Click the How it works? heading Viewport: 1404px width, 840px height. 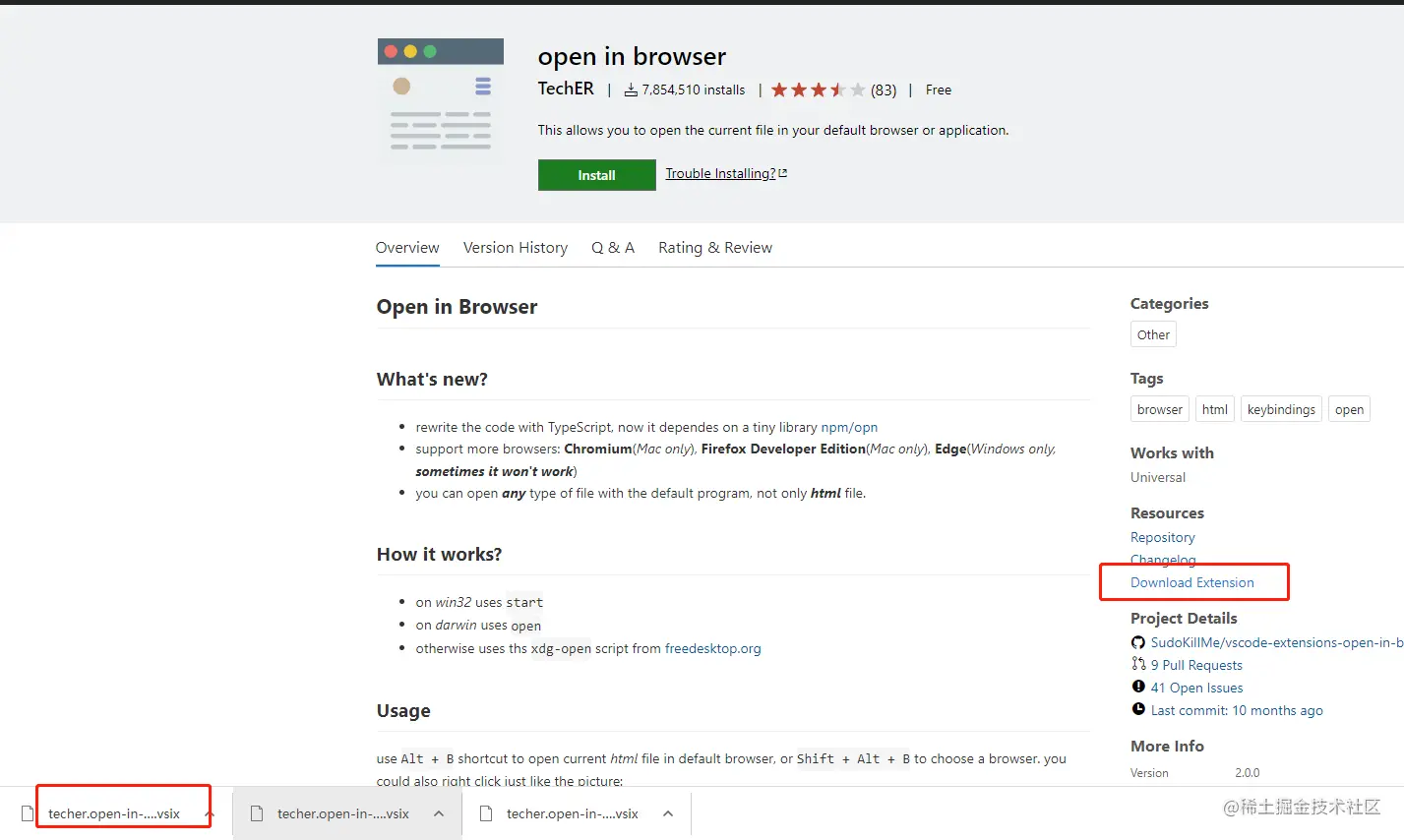(439, 554)
